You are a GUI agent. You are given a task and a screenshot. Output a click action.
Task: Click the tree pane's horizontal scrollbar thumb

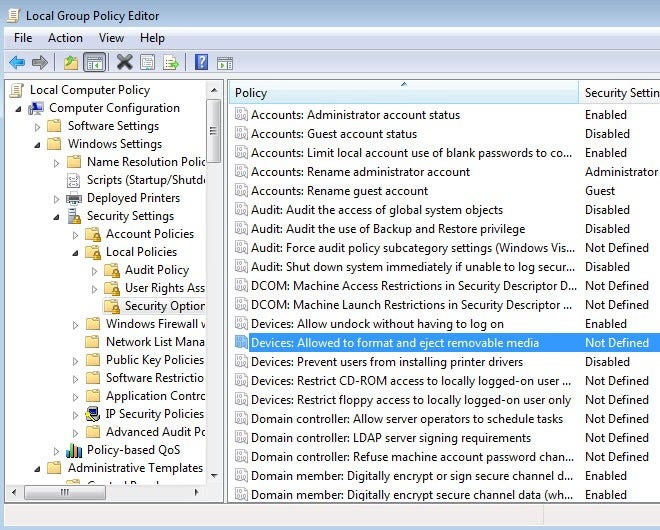65,492
